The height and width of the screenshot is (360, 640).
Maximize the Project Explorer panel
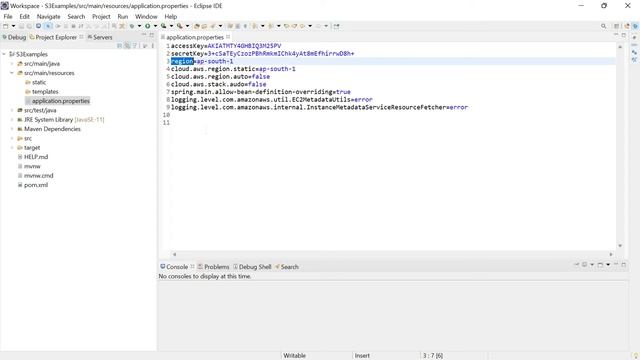[x=152, y=35]
